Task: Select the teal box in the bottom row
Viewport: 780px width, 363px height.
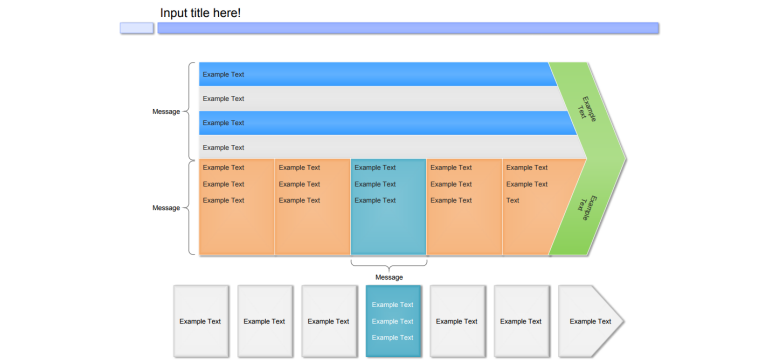Action: coord(393,321)
